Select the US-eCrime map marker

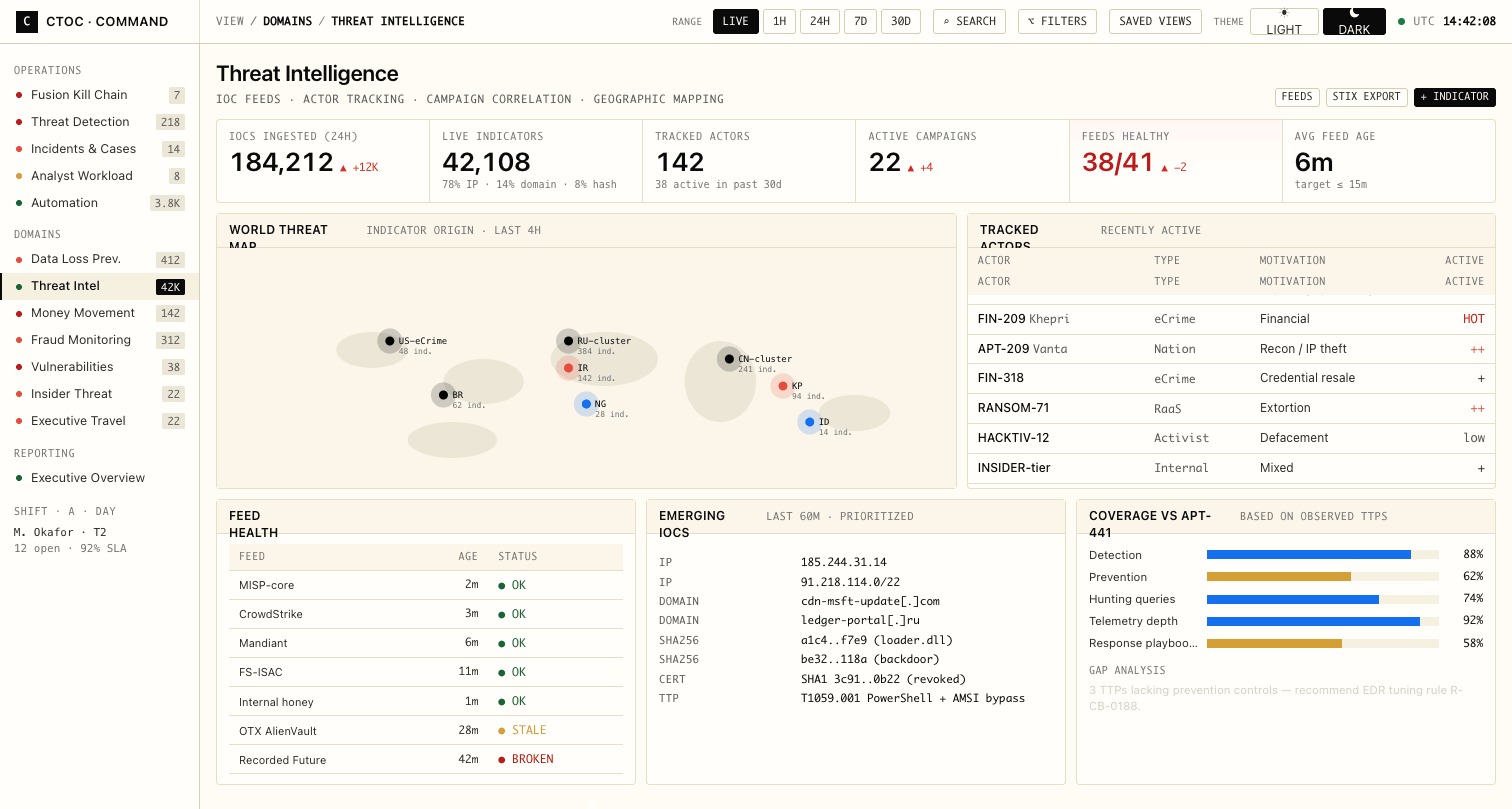coord(389,341)
